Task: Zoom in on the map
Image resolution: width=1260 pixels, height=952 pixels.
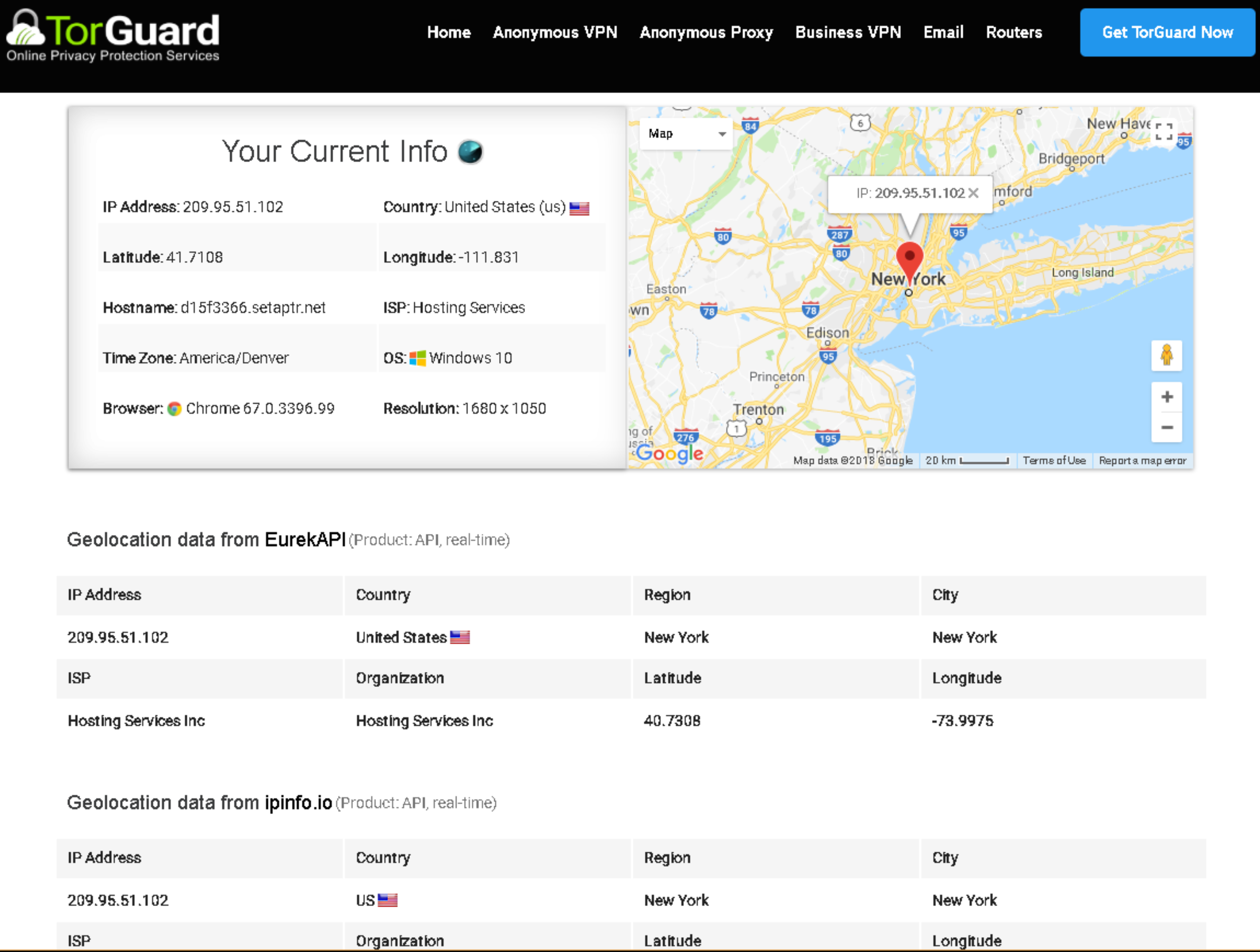Action: point(1167,397)
